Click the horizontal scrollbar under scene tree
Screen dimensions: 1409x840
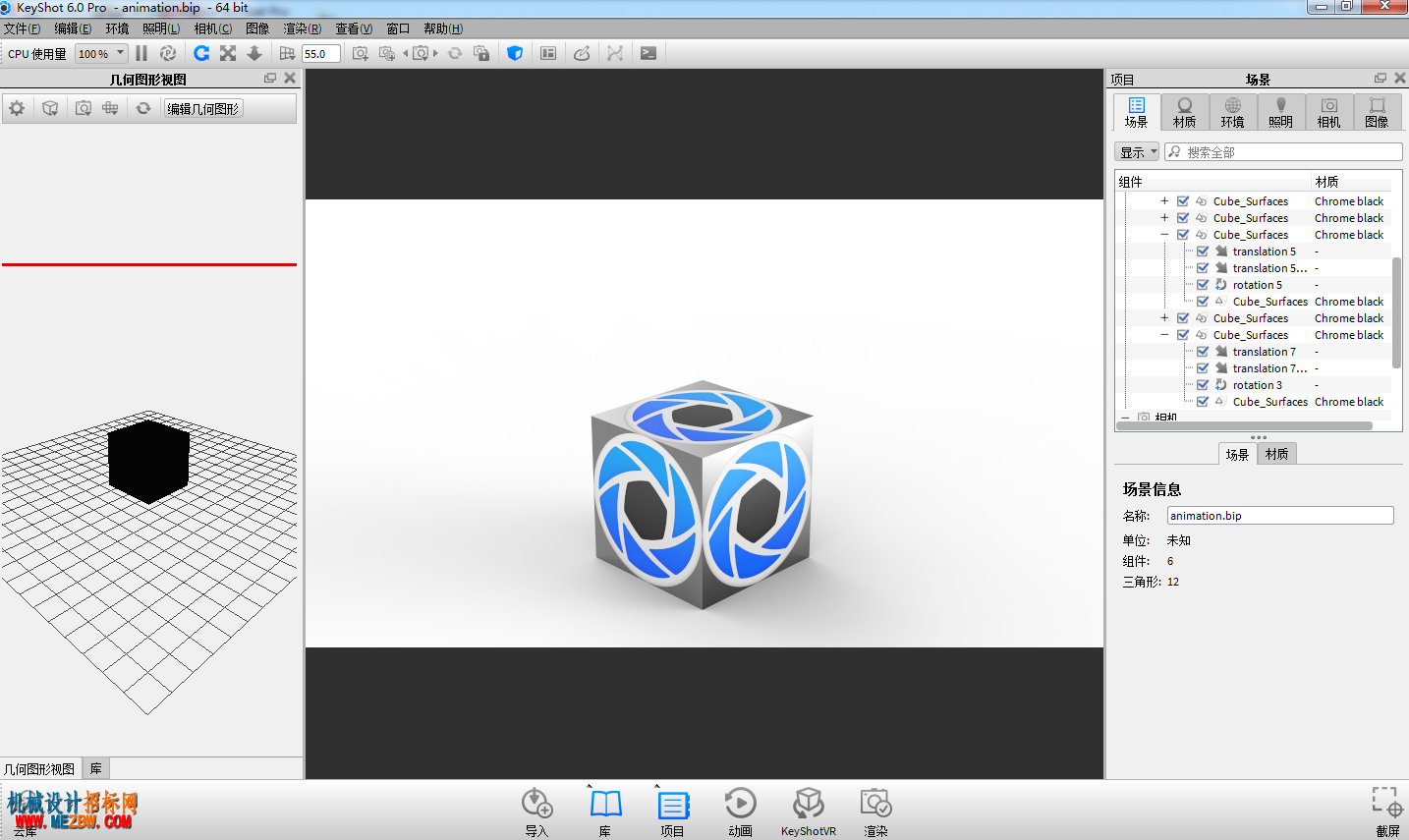coord(1245,426)
